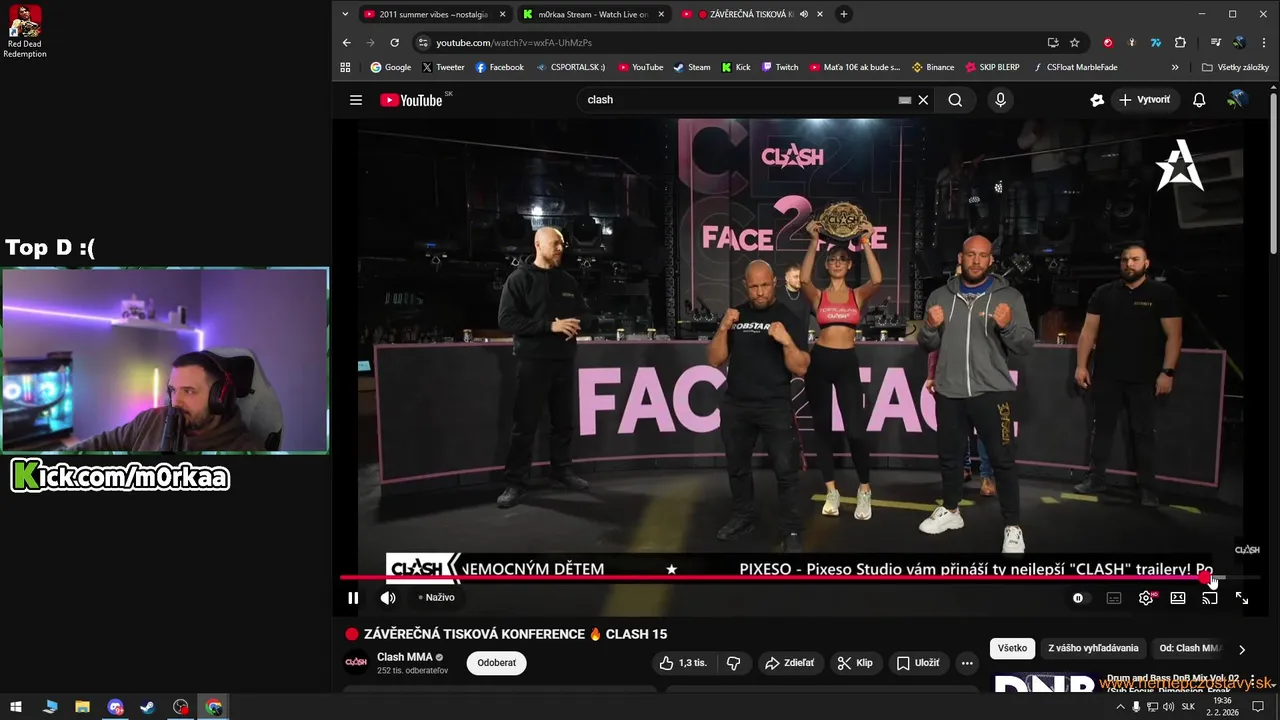
Task: Click the Naživo live indicator
Action: click(437, 598)
